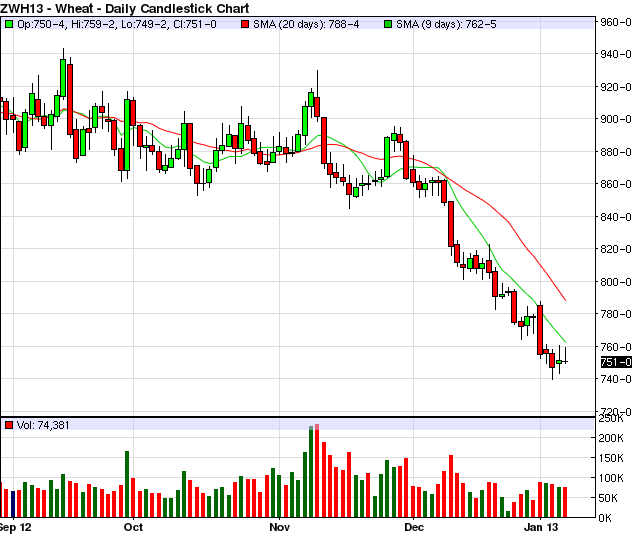The height and width of the screenshot is (536, 640).
Task: Click the 900-0 price axis label
Action: pos(616,119)
